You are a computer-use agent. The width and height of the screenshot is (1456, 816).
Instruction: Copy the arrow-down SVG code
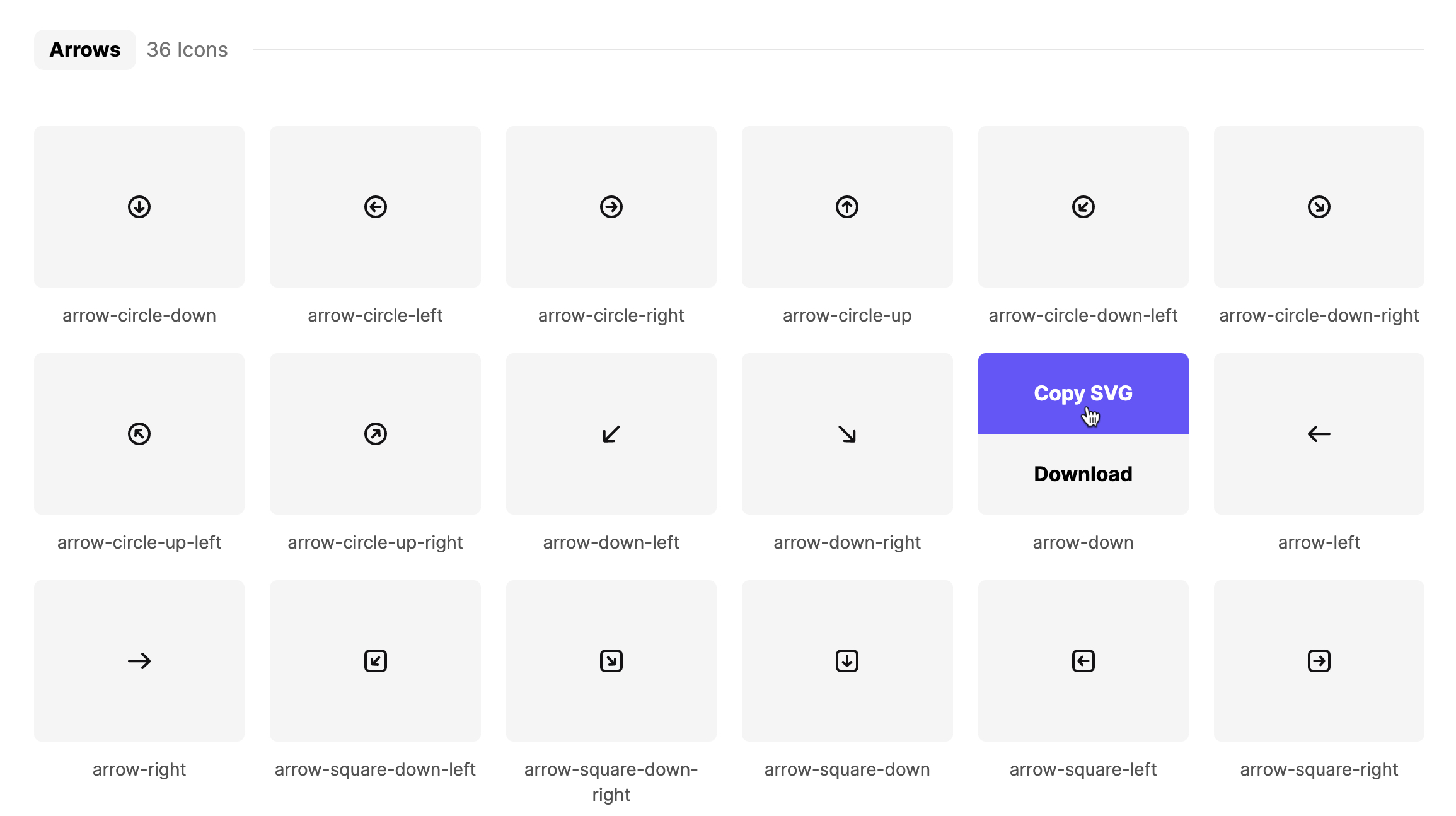[x=1083, y=393]
